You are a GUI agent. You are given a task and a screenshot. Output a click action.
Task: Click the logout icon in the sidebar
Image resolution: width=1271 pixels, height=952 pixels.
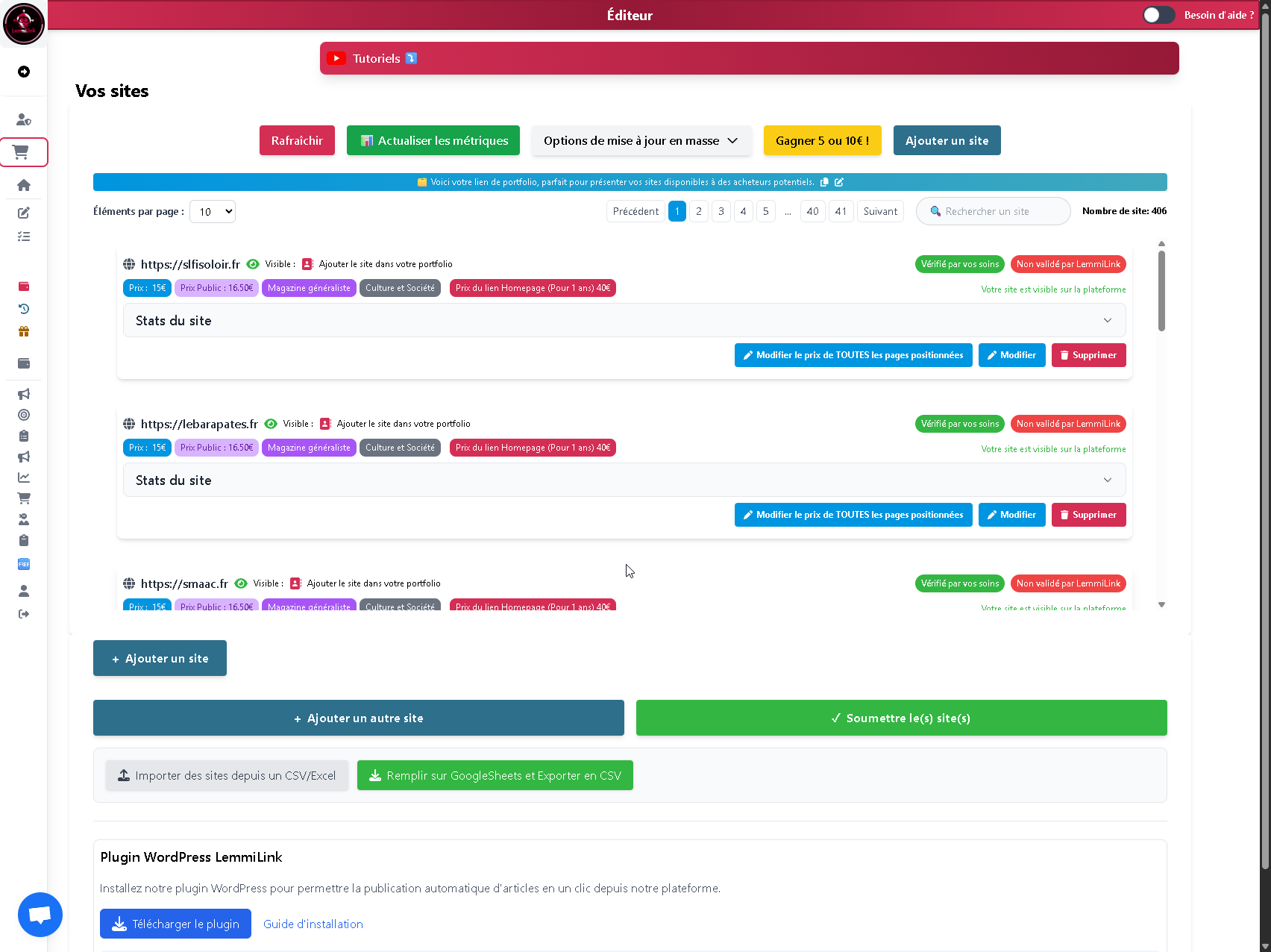24,614
